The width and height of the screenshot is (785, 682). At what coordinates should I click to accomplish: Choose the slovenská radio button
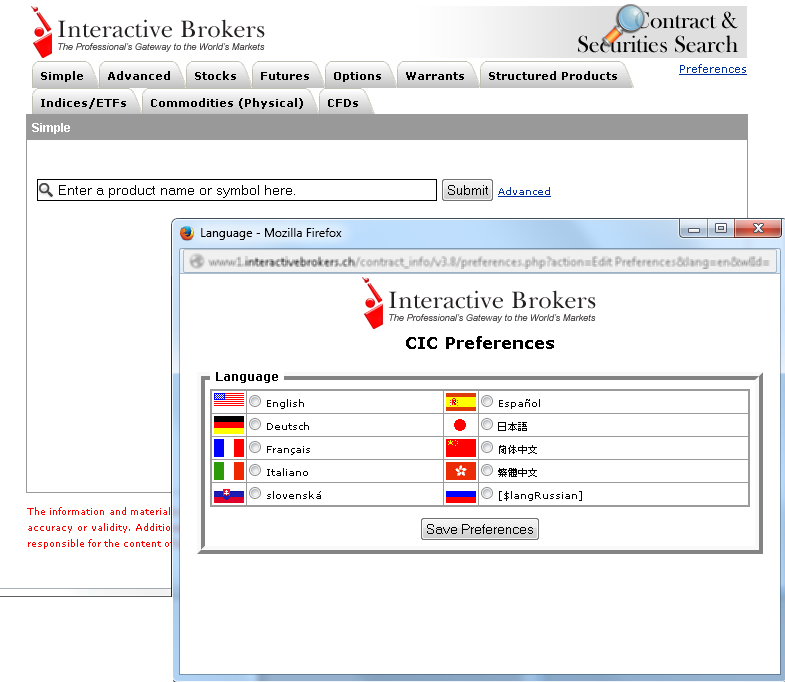coord(255,493)
